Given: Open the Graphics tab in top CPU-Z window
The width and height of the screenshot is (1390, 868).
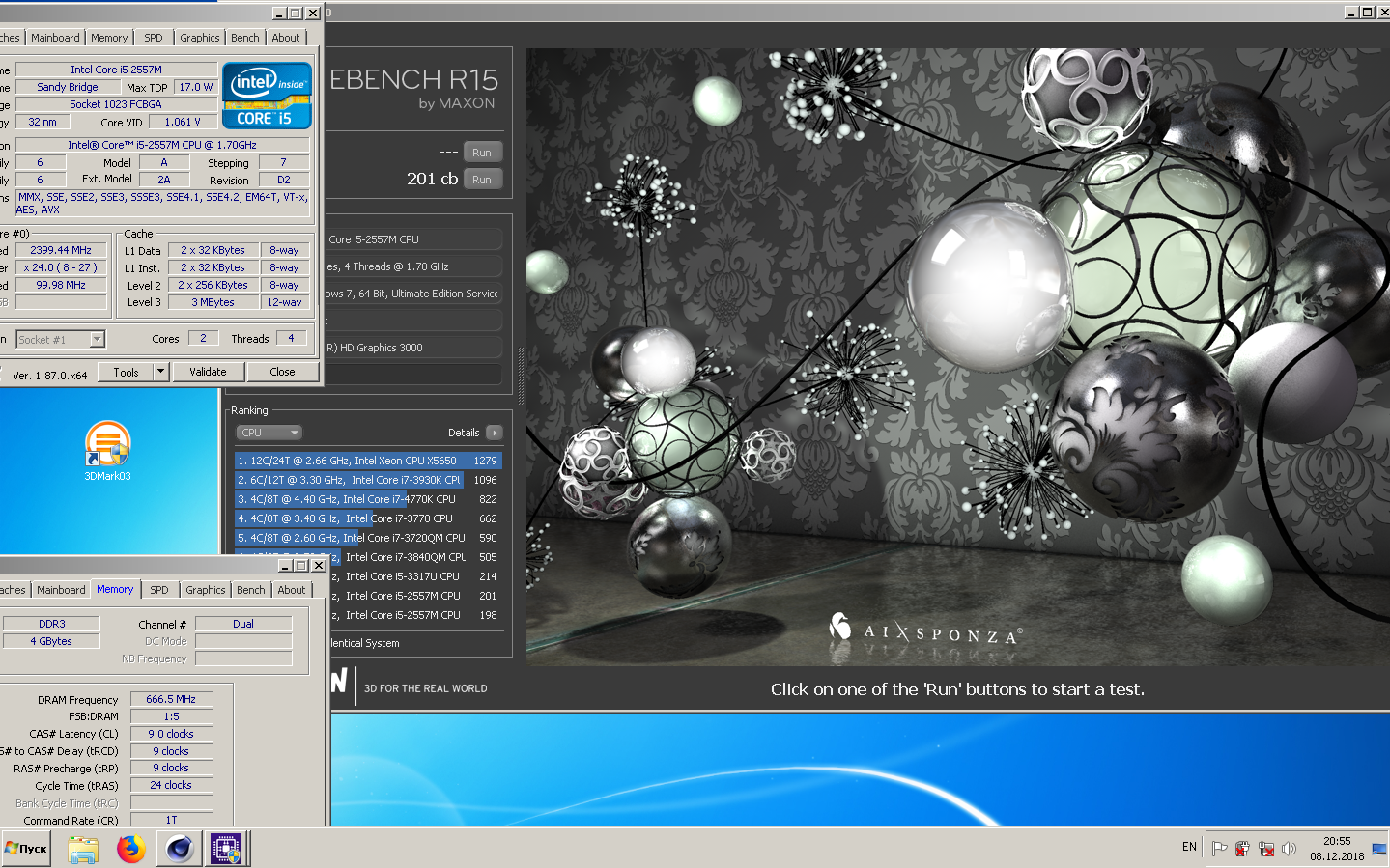Looking at the screenshot, I should click(200, 38).
